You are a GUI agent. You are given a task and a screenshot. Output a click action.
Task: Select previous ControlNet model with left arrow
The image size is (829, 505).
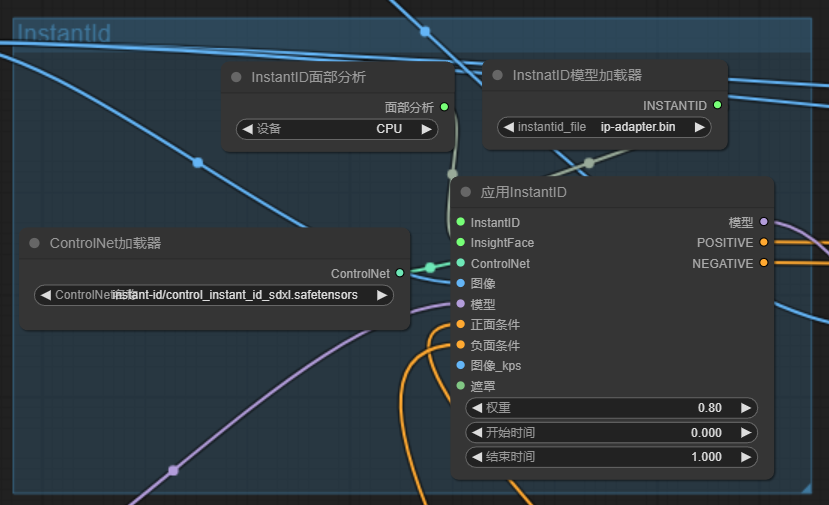(x=45, y=295)
